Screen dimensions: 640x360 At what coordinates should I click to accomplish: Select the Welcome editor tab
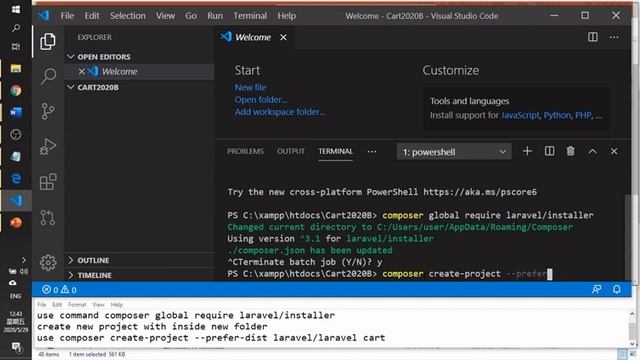coord(253,37)
